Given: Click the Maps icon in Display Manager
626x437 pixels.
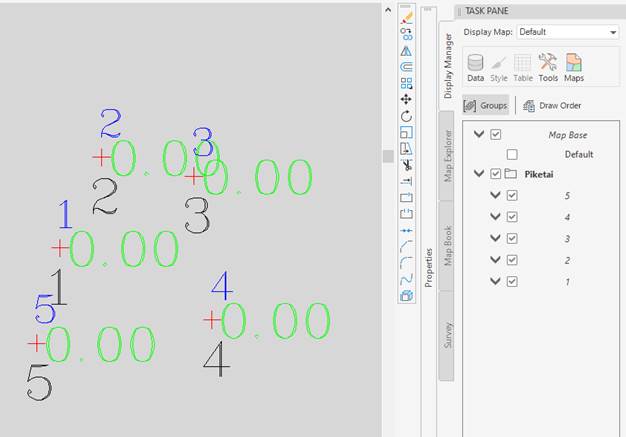Looking at the screenshot, I should [x=574, y=67].
